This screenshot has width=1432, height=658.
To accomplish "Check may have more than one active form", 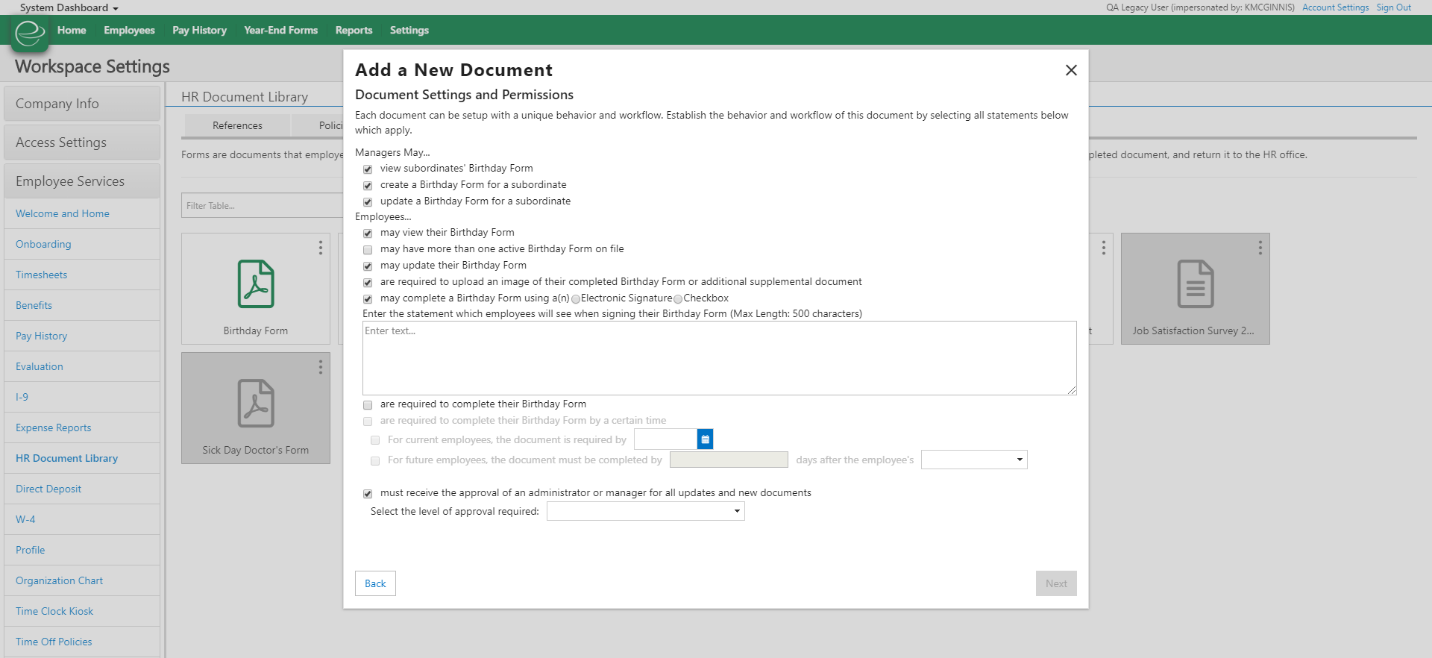I will (x=368, y=249).
